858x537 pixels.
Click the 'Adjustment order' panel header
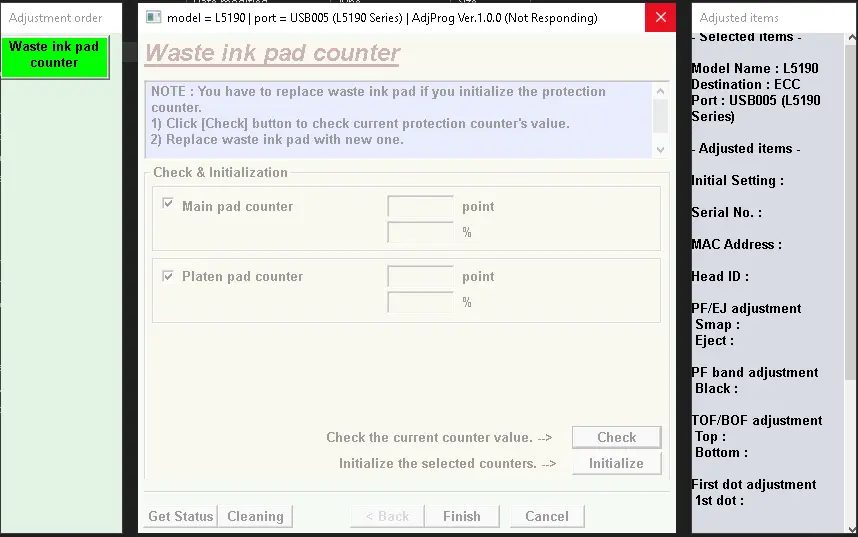pyautogui.click(x=55, y=18)
